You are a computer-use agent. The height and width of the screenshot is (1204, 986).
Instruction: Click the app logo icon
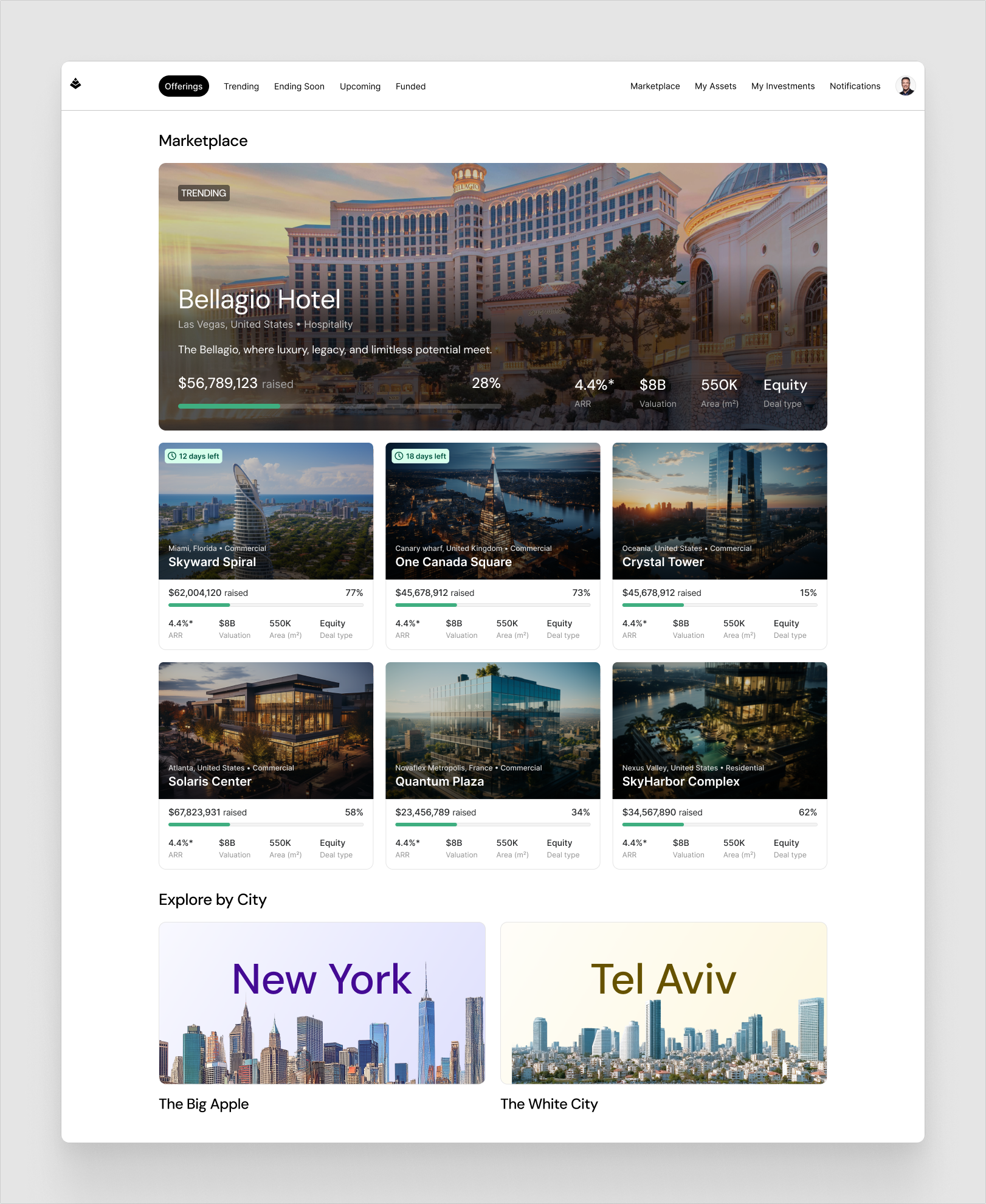(75, 84)
